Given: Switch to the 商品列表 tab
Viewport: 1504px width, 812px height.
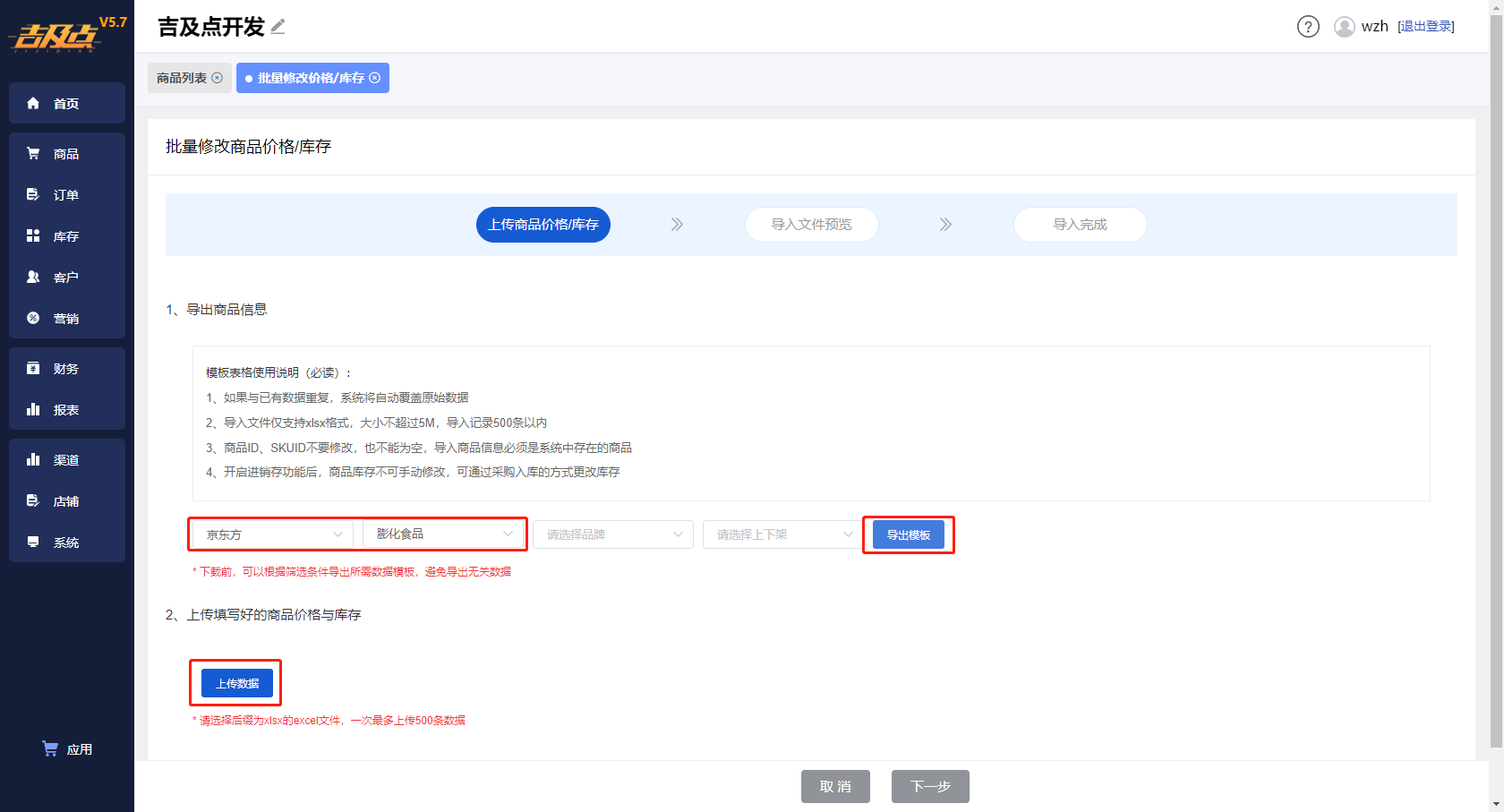Looking at the screenshot, I should [x=182, y=78].
